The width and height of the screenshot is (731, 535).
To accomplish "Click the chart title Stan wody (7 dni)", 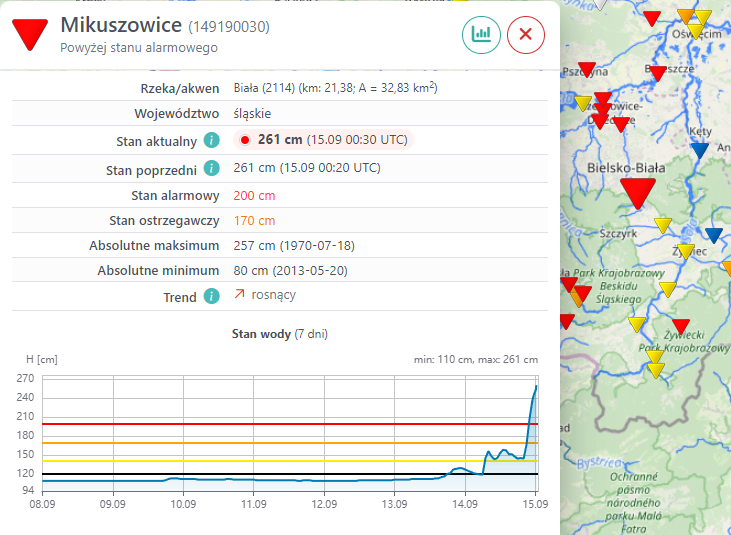I will pyautogui.click(x=280, y=334).
